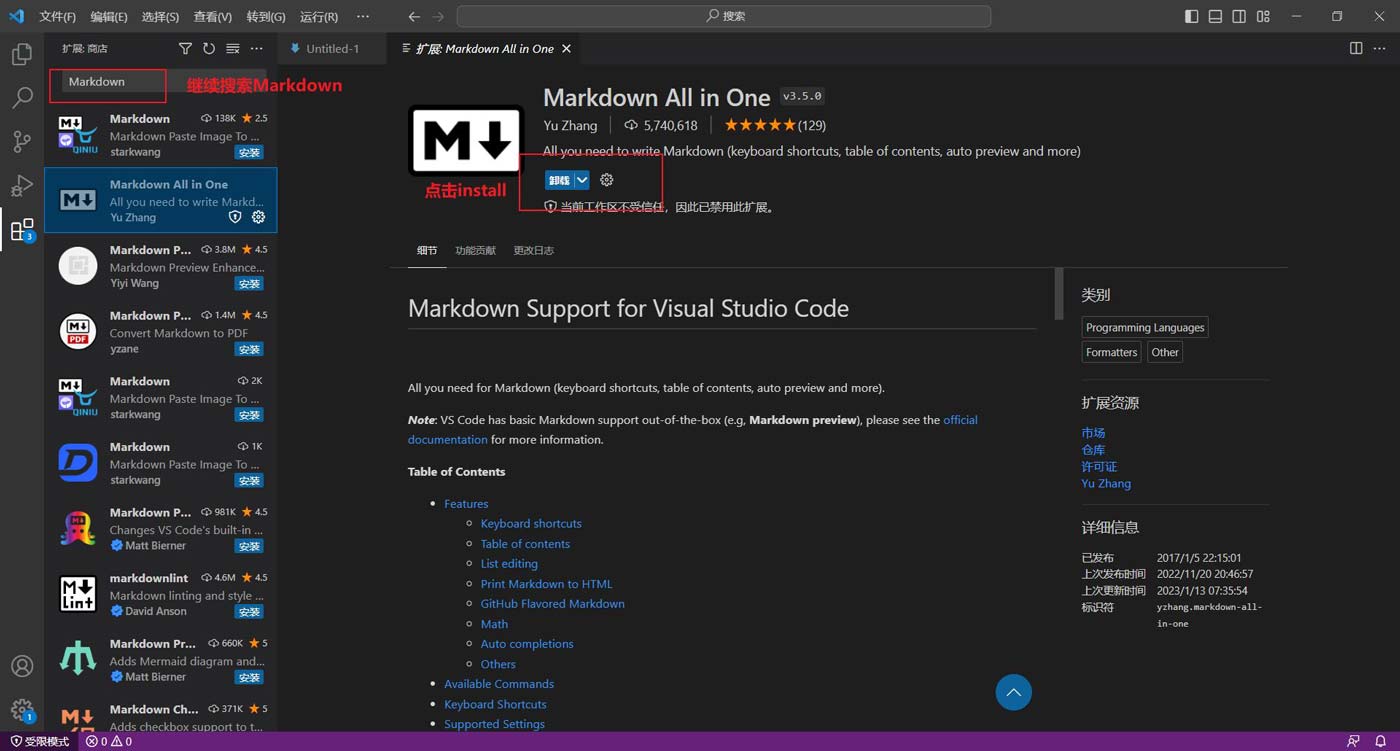This screenshot has height=751, width=1400.
Task: Filter extensions with the funnel icon
Action: pos(185,48)
